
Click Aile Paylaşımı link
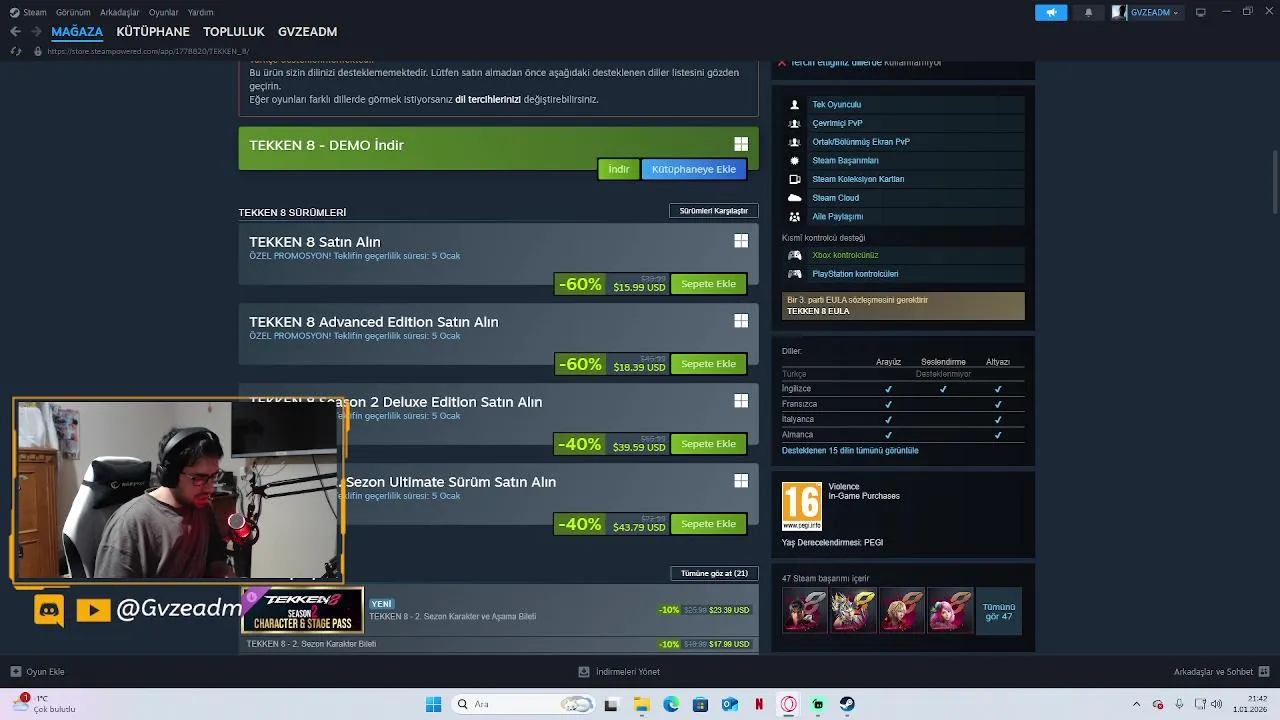(837, 216)
